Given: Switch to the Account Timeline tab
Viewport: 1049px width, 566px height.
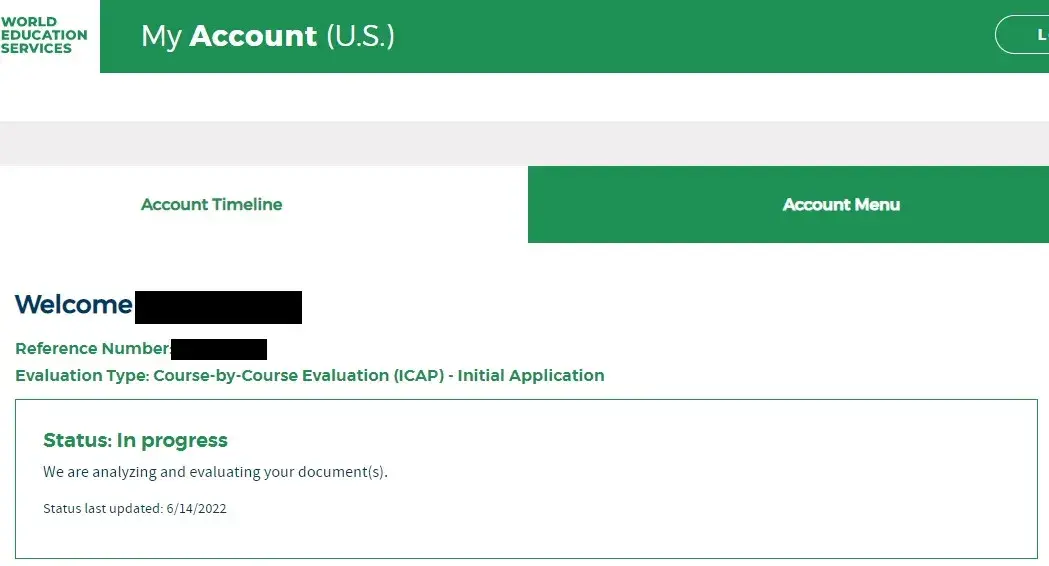Looking at the screenshot, I should (212, 205).
